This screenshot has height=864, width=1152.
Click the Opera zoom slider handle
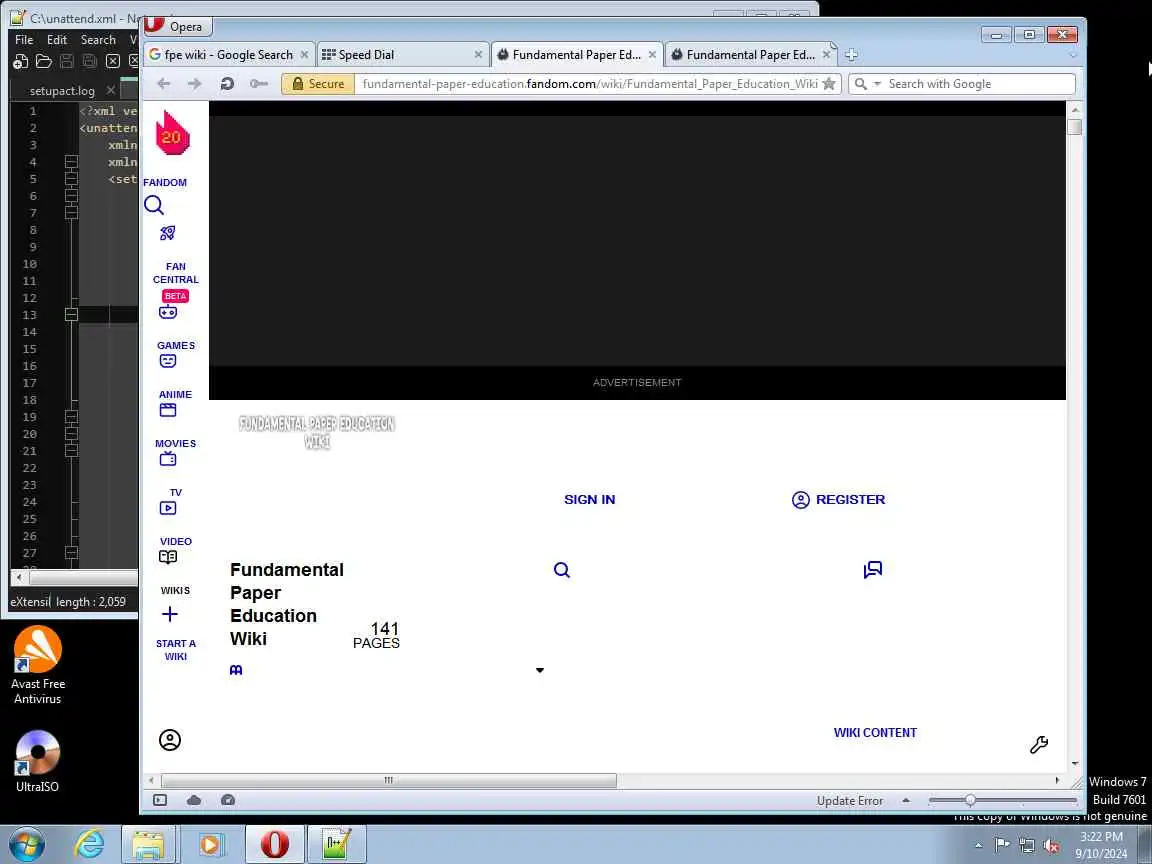970,800
